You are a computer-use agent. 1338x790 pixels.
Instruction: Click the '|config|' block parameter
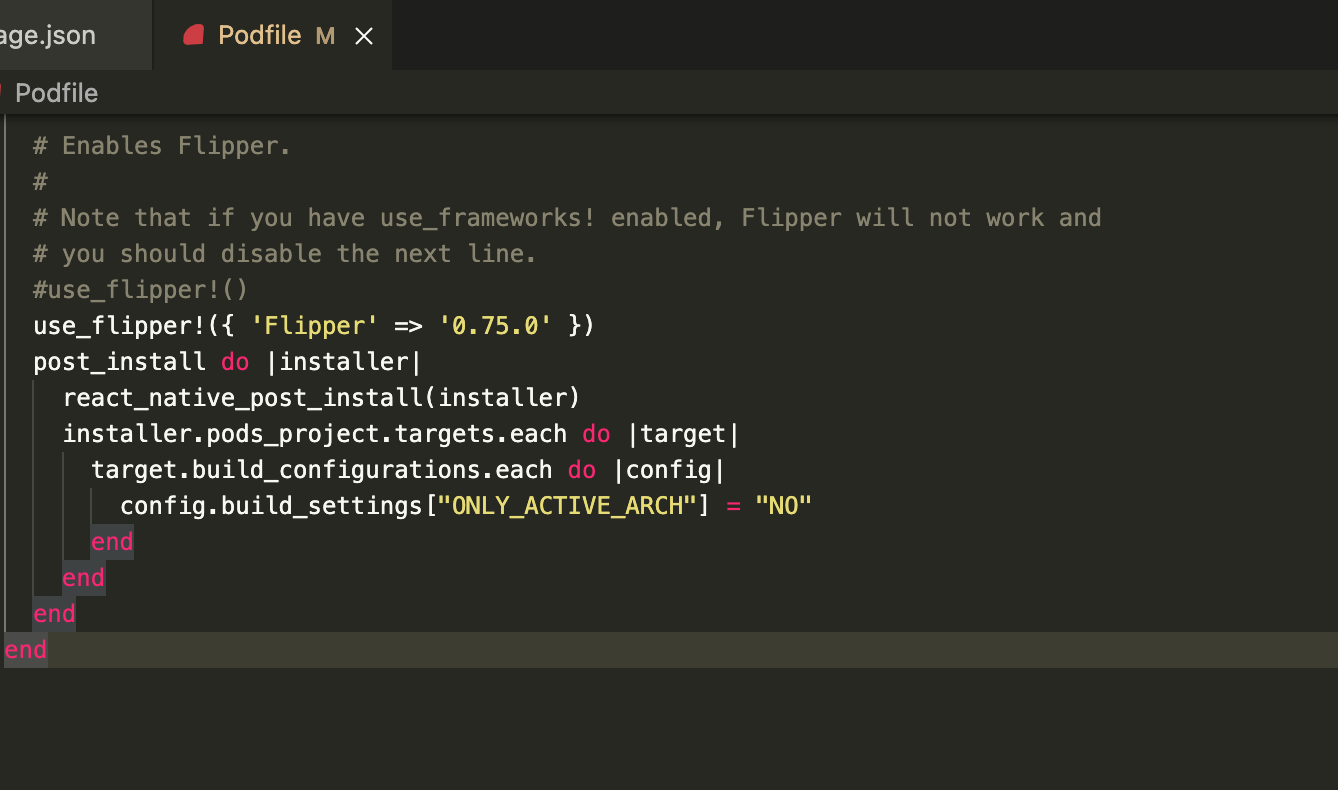(x=668, y=470)
